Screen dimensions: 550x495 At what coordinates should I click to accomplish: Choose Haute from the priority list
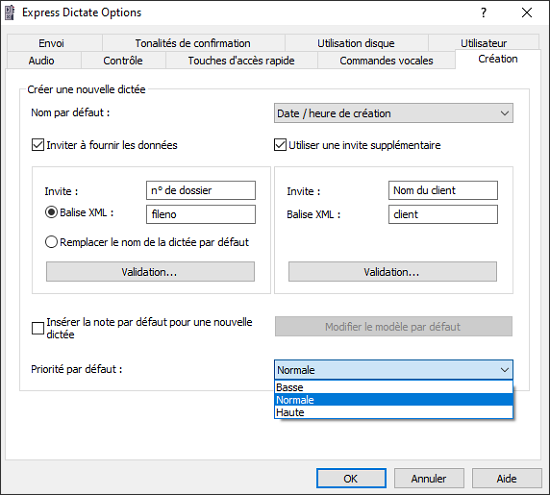tap(394, 412)
